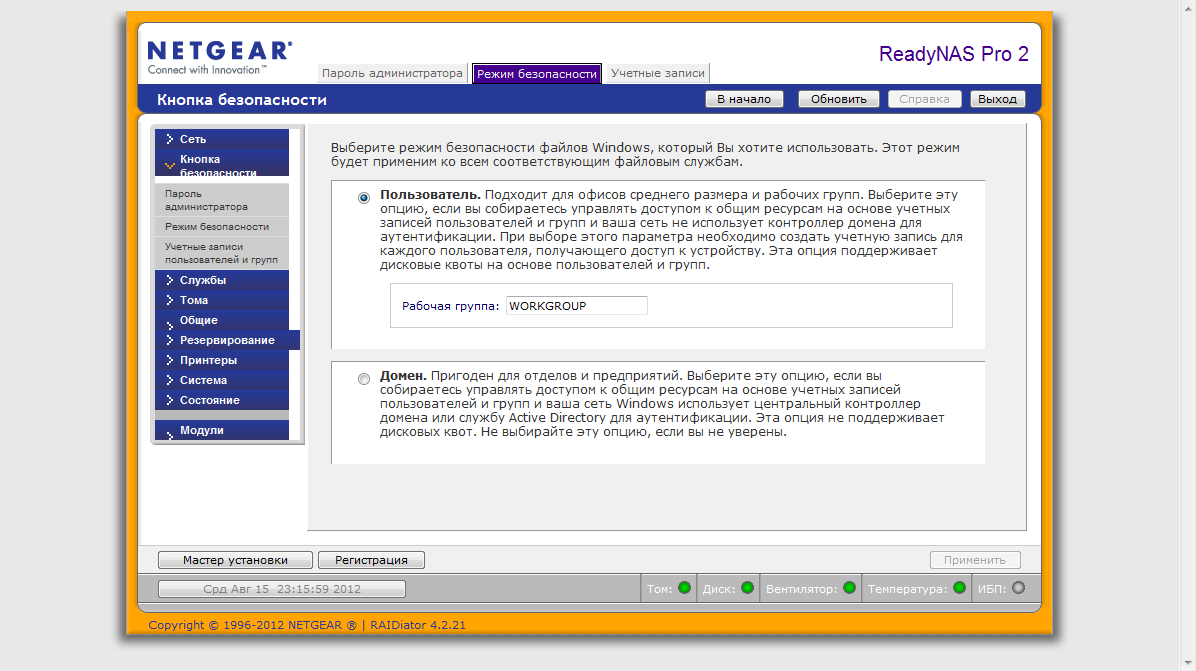
Task: Click the 'В начало' button
Action: pyautogui.click(x=744, y=99)
